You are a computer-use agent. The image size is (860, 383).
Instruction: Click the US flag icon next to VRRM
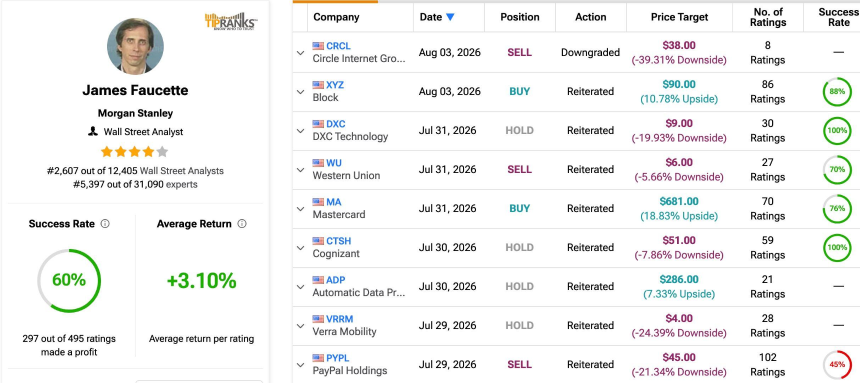point(318,319)
